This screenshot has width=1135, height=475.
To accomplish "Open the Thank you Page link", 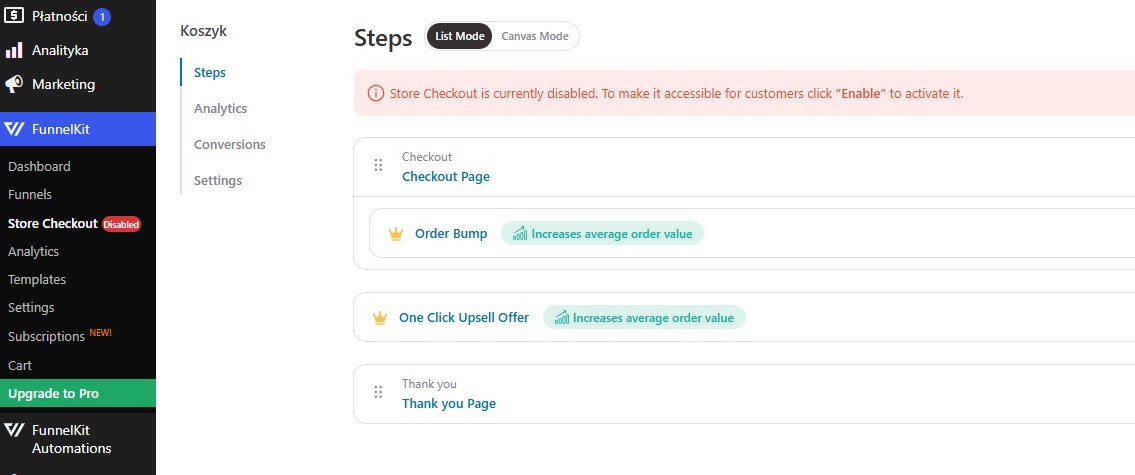I will click(449, 404).
